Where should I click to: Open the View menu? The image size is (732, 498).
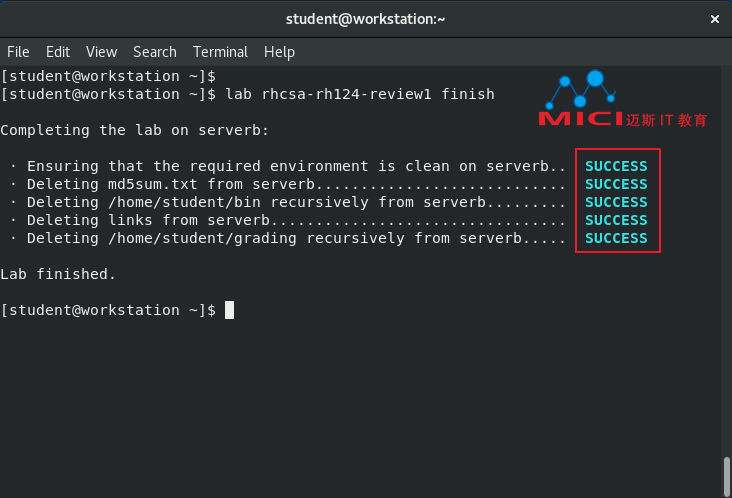(101, 52)
